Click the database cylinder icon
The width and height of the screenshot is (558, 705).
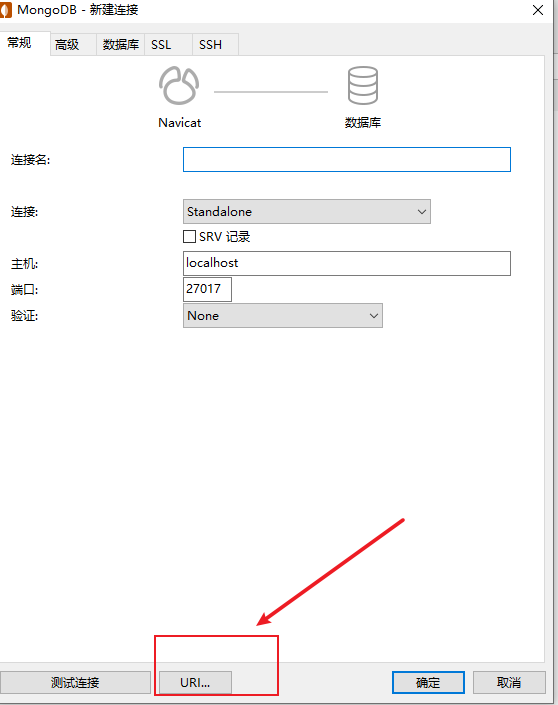pos(362,85)
